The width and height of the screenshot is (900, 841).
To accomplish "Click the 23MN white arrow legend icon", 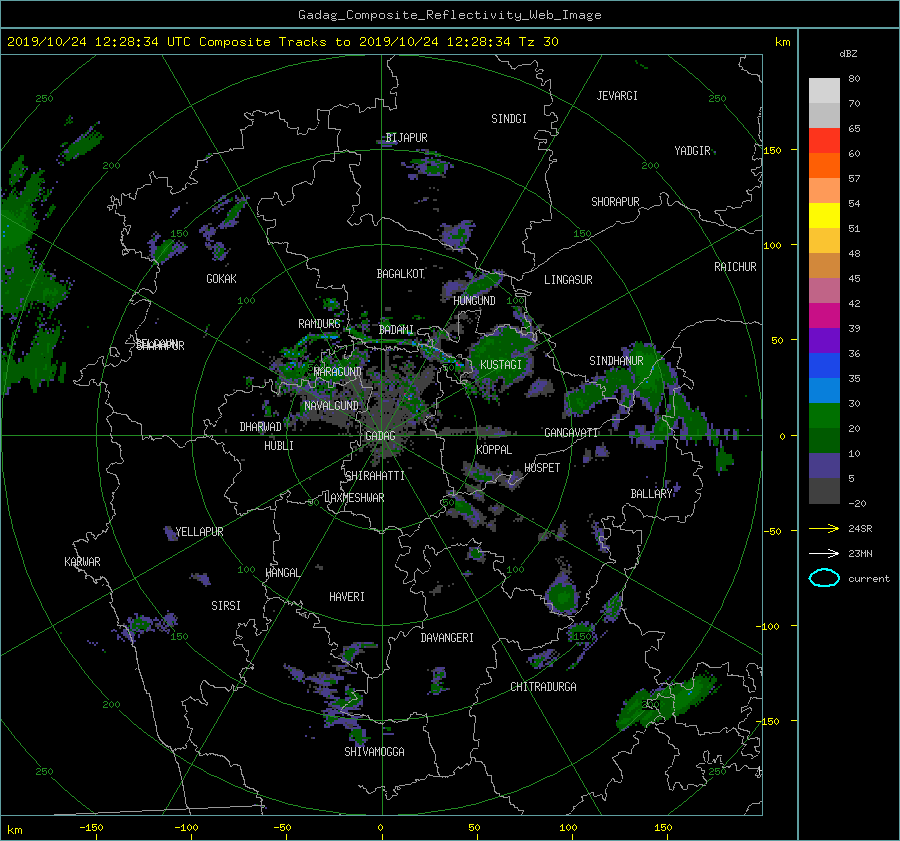I will 824,553.
